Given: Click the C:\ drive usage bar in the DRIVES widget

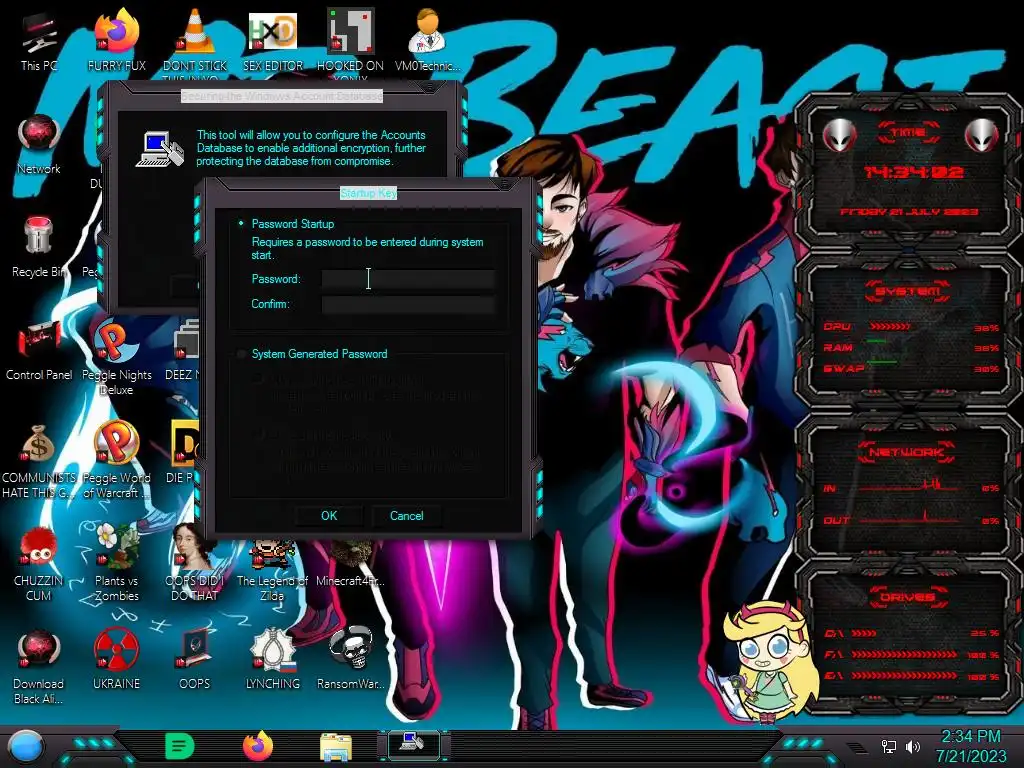Looking at the screenshot, I should [x=863, y=633].
